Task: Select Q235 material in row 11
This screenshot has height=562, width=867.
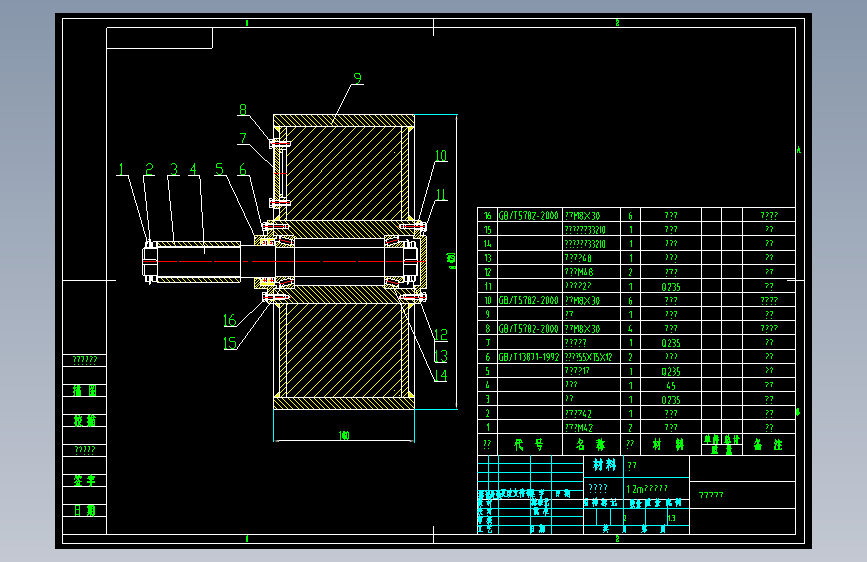Action: 671,287
